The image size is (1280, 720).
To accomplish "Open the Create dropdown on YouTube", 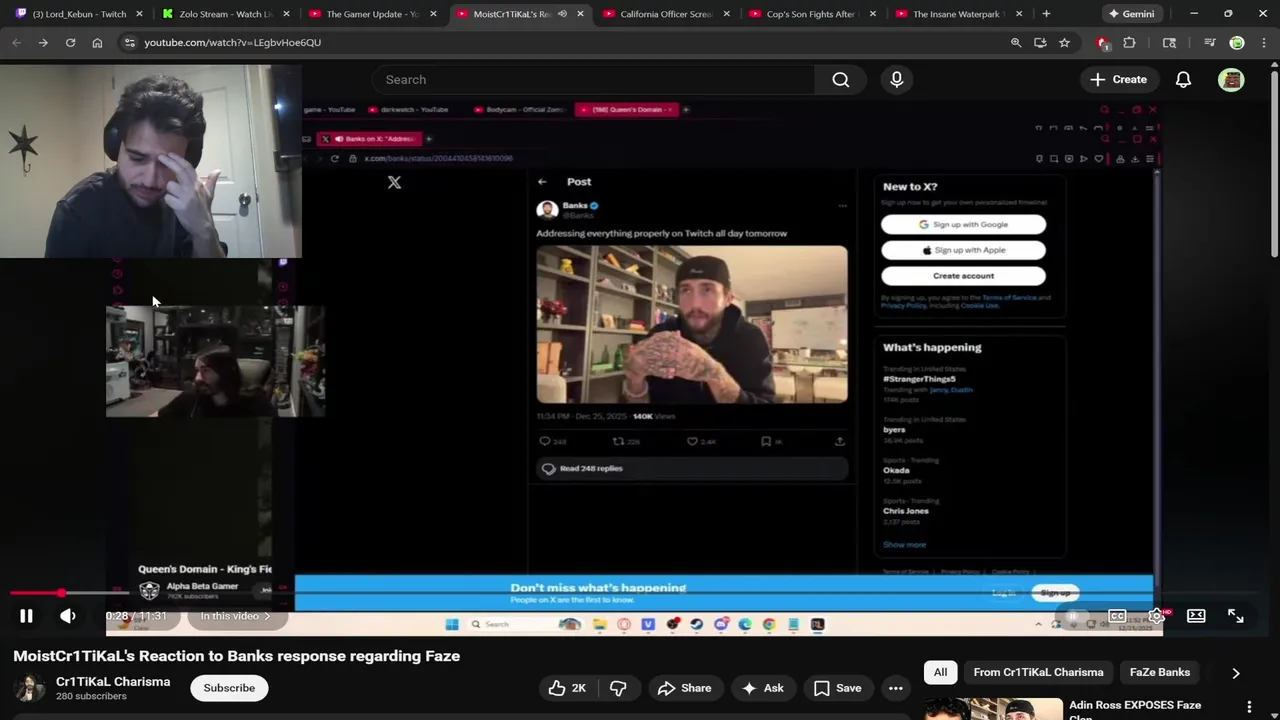I will pyautogui.click(x=1119, y=80).
